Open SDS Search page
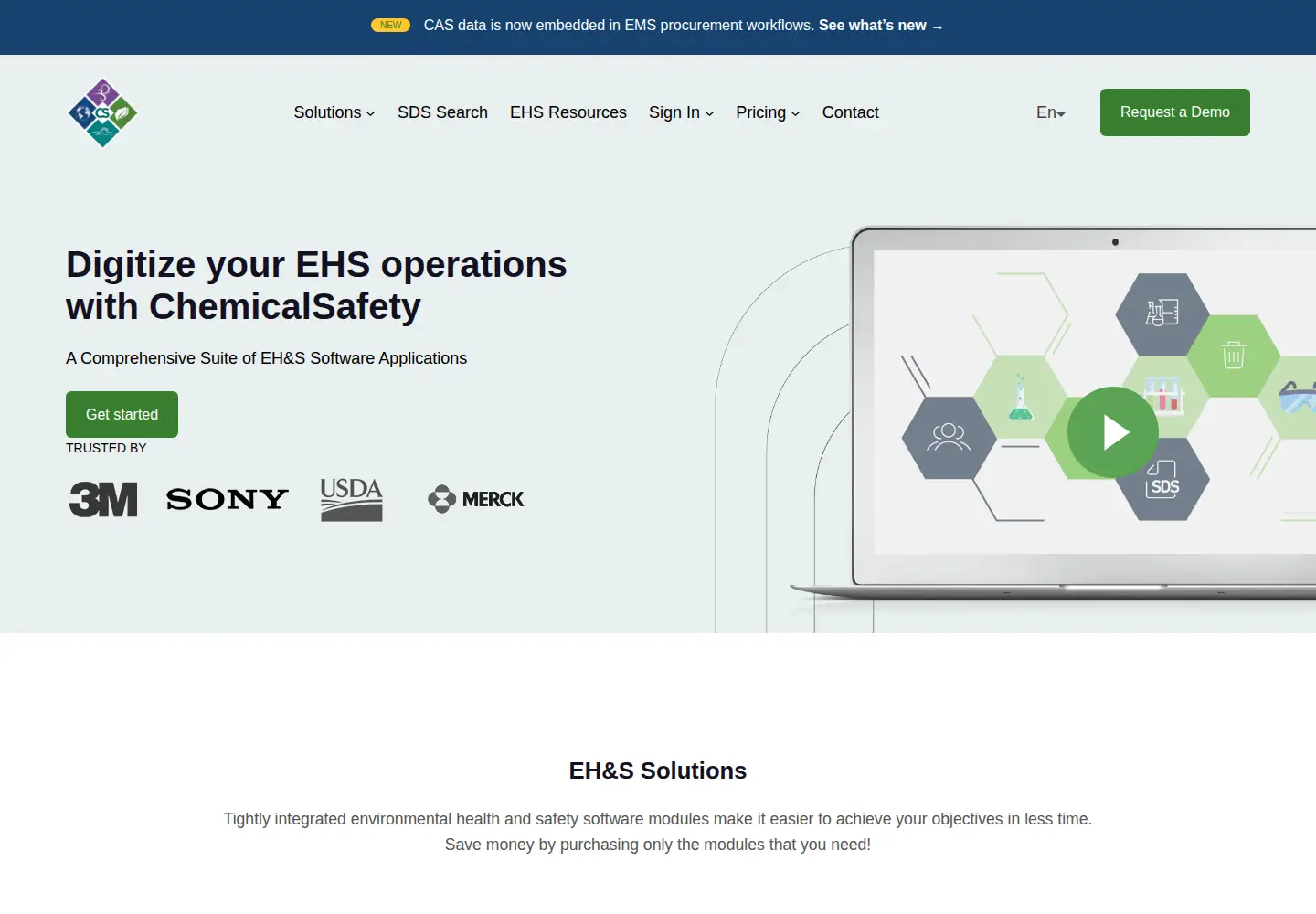1316x914 pixels. [x=442, y=112]
